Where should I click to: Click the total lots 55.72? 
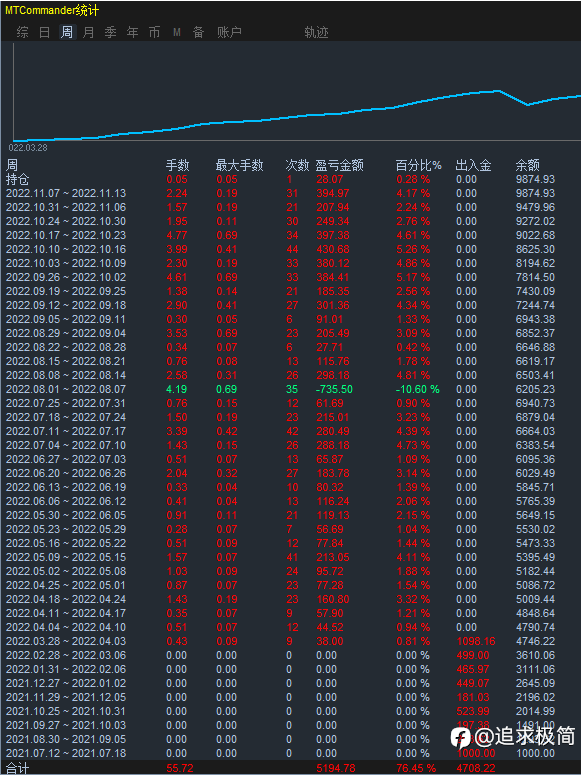point(179,769)
